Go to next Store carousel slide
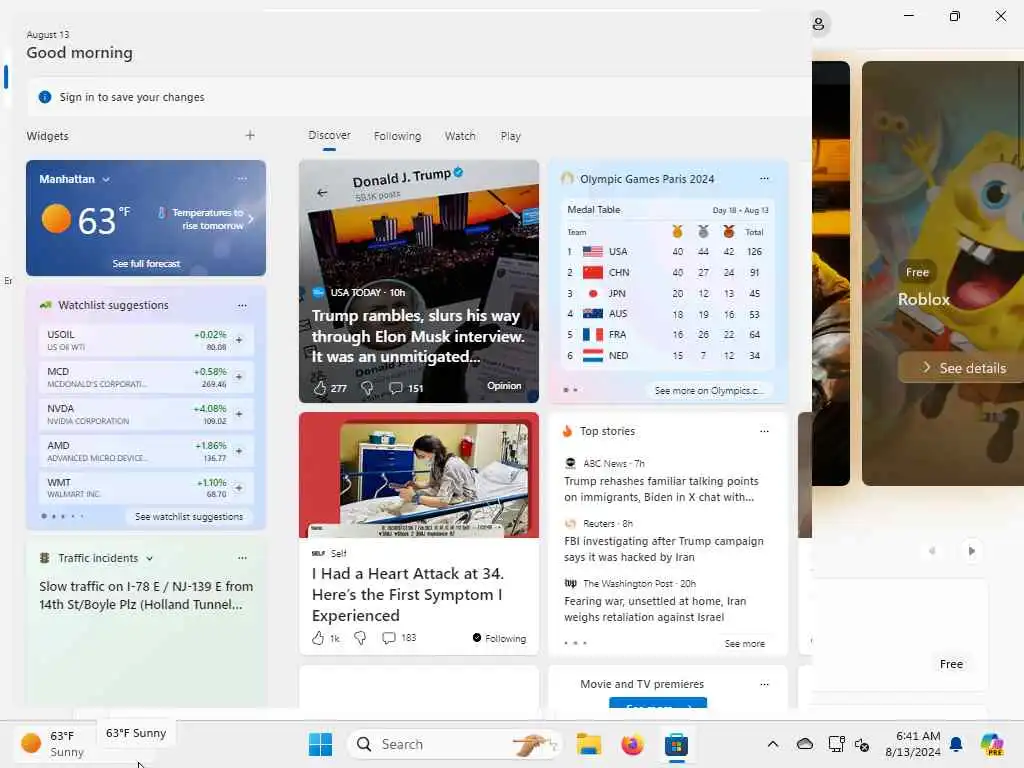 (971, 551)
